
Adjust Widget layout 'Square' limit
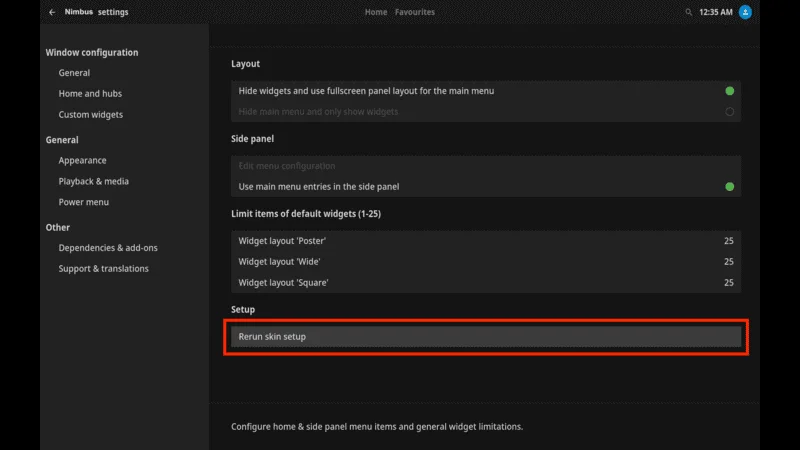tap(486, 283)
